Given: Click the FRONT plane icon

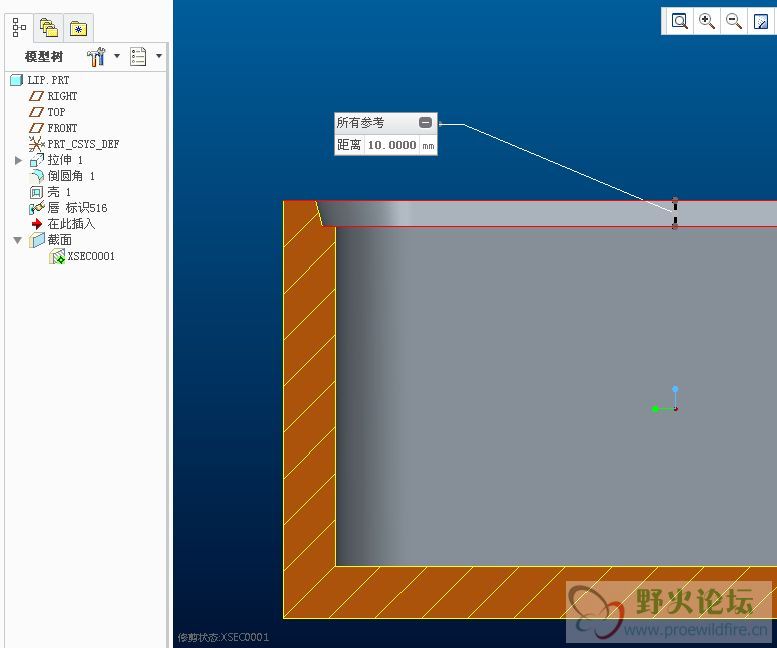Looking at the screenshot, I should click(x=36, y=128).
